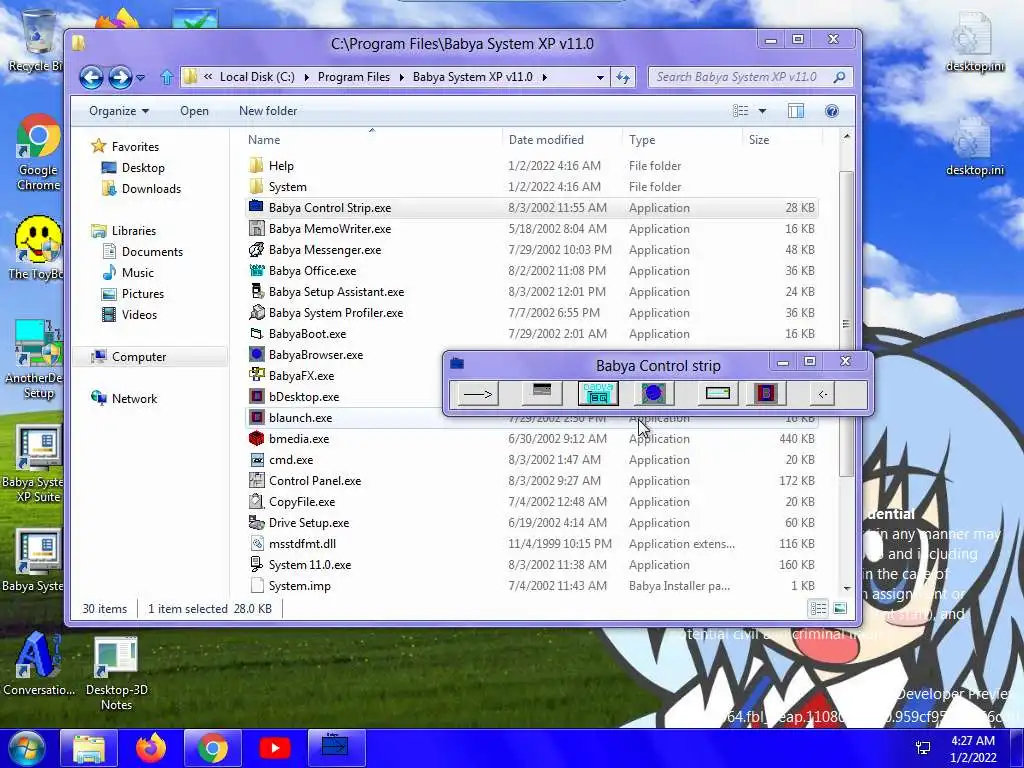Click the Explorer Back navigation button
Viewport: 1024px width, 768px height.
tap(91, 78)
